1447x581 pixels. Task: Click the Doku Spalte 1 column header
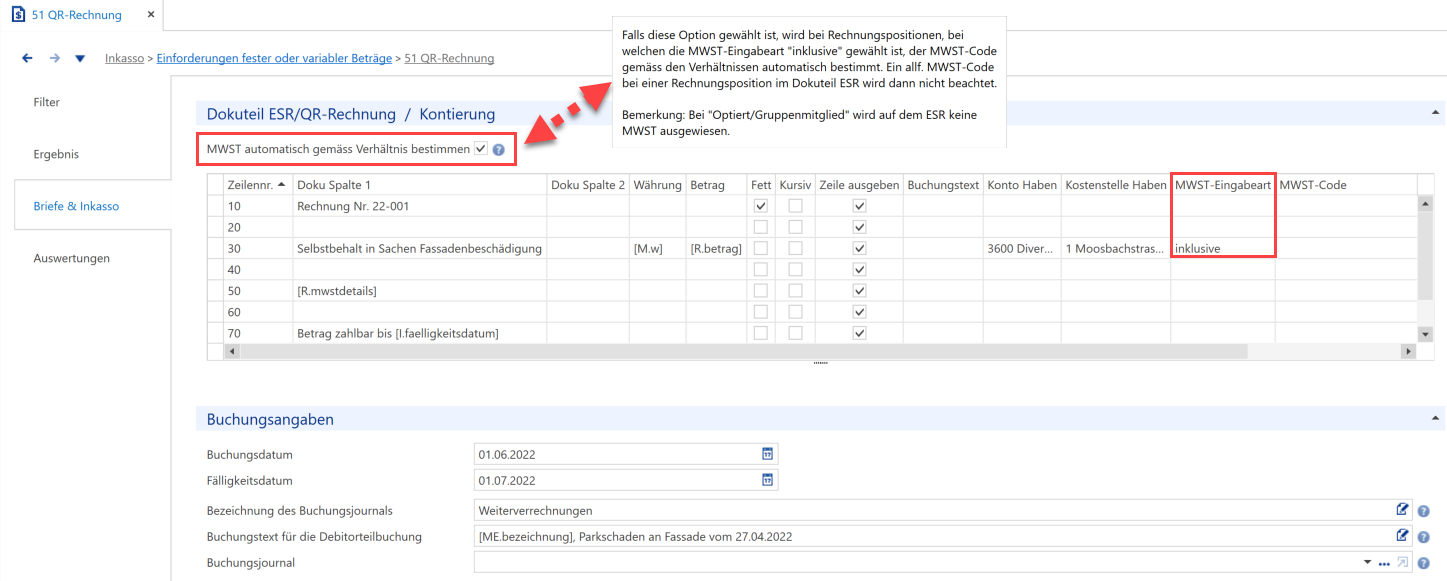click(x=420, y=185)
